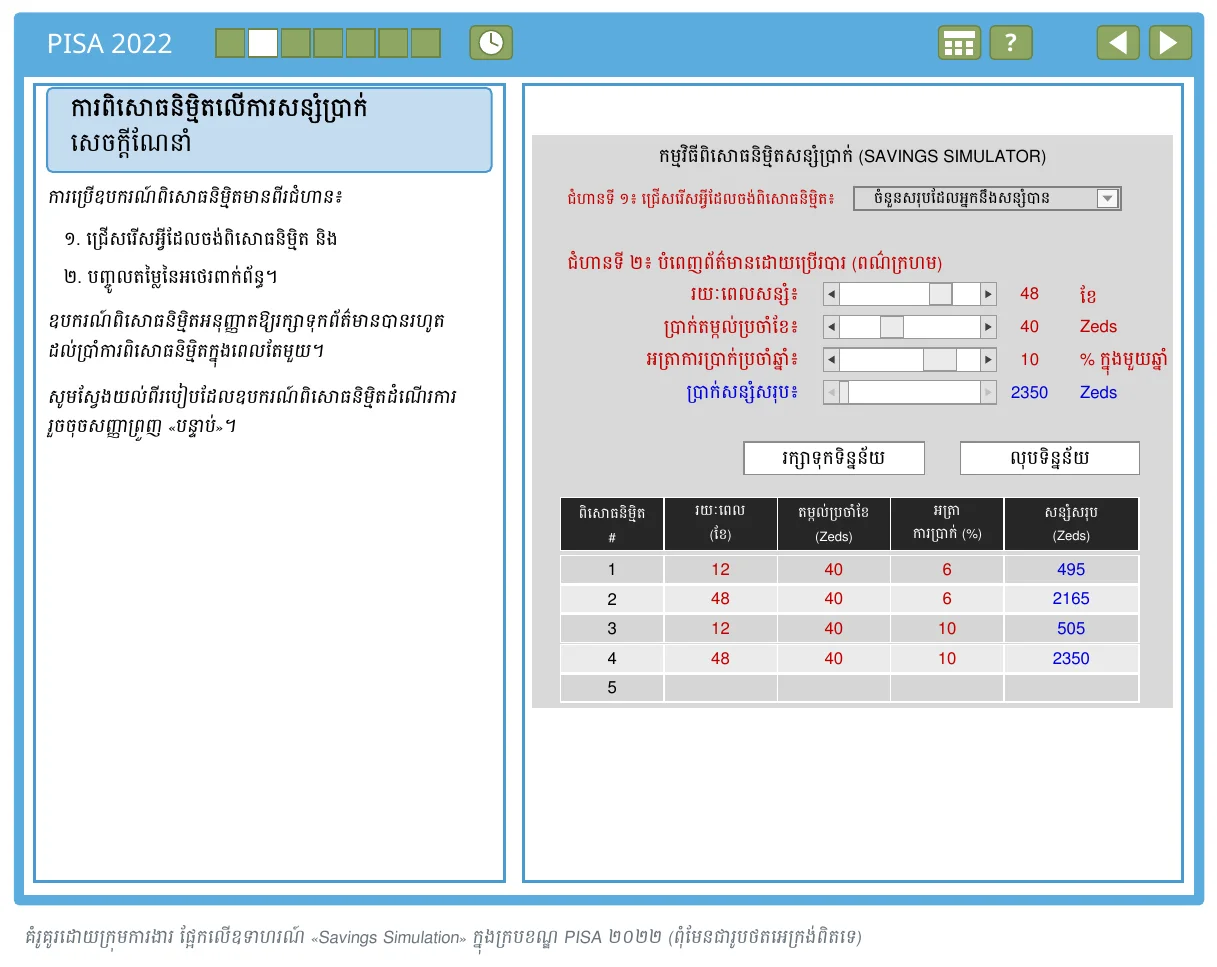Click the monthly deposit slider thumb
Screen dimensions: 1217x967
(x=891, y=327)
